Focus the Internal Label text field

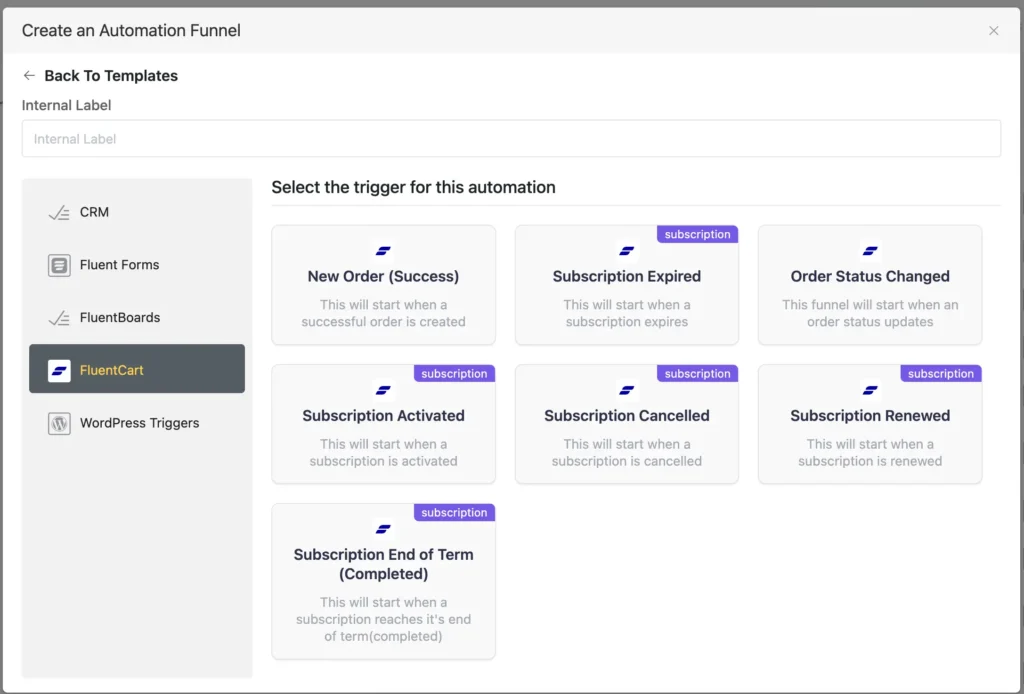pyautogui.click(x=511, y=139)
